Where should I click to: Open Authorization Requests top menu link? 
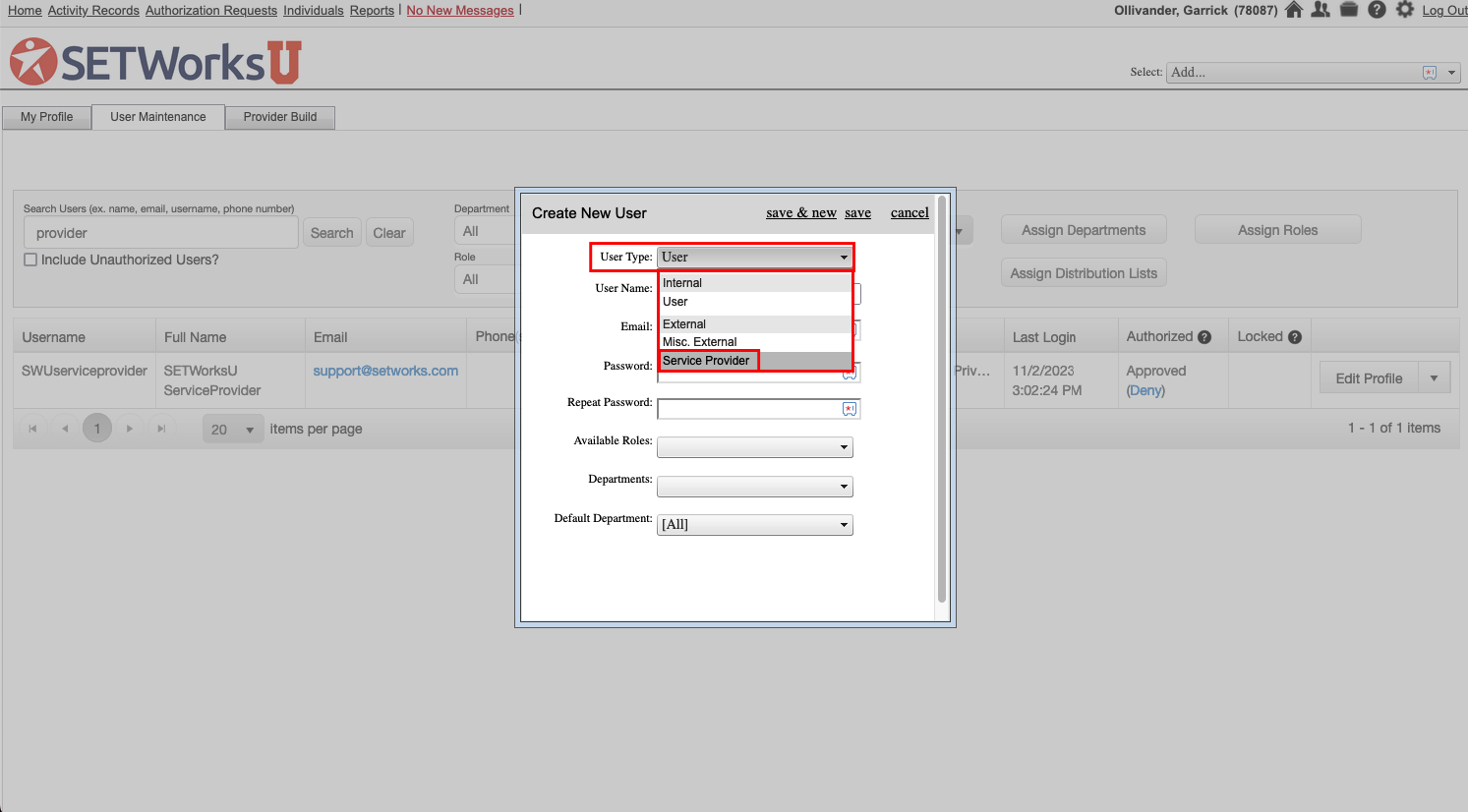click(211, 10)
